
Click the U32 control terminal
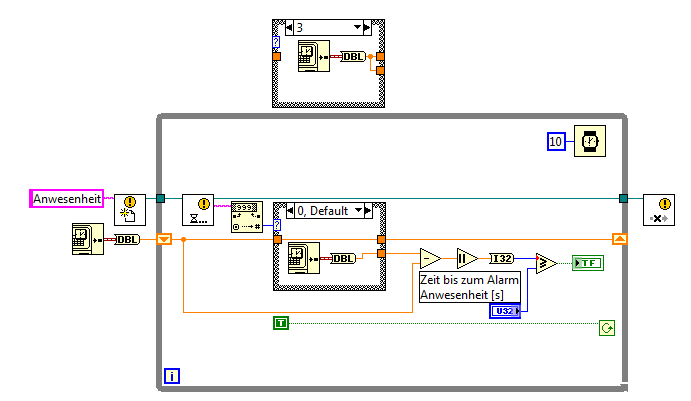coord(505,311)
